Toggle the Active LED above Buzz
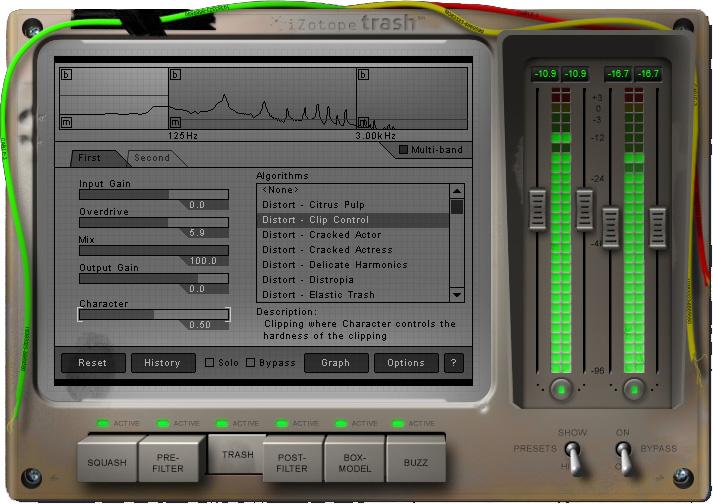713x504 pixels. 397,423
